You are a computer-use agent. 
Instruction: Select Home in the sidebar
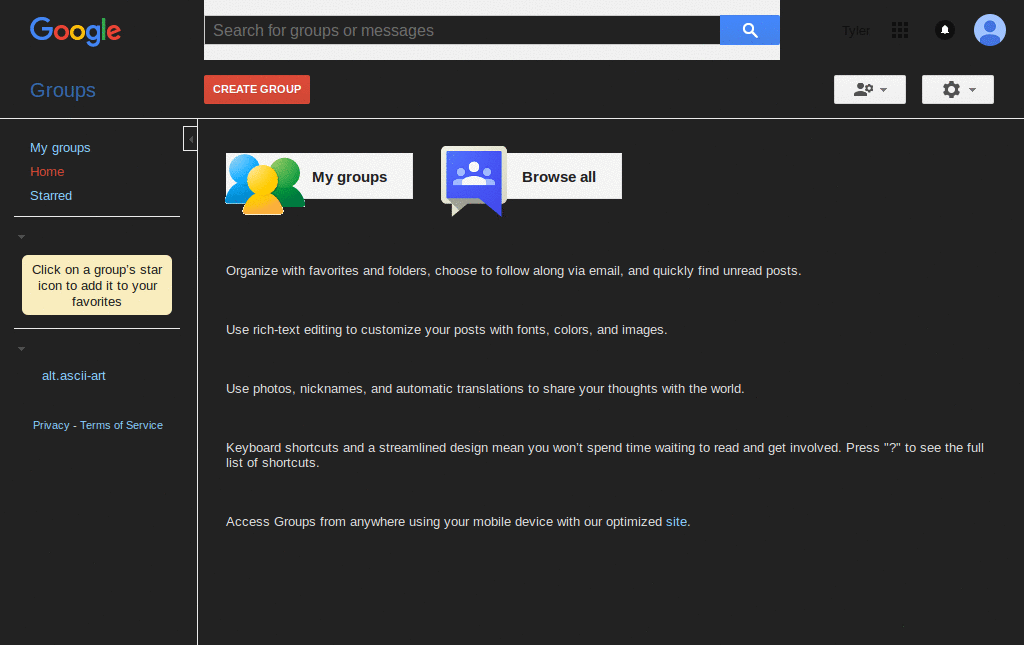pos(47,172)
